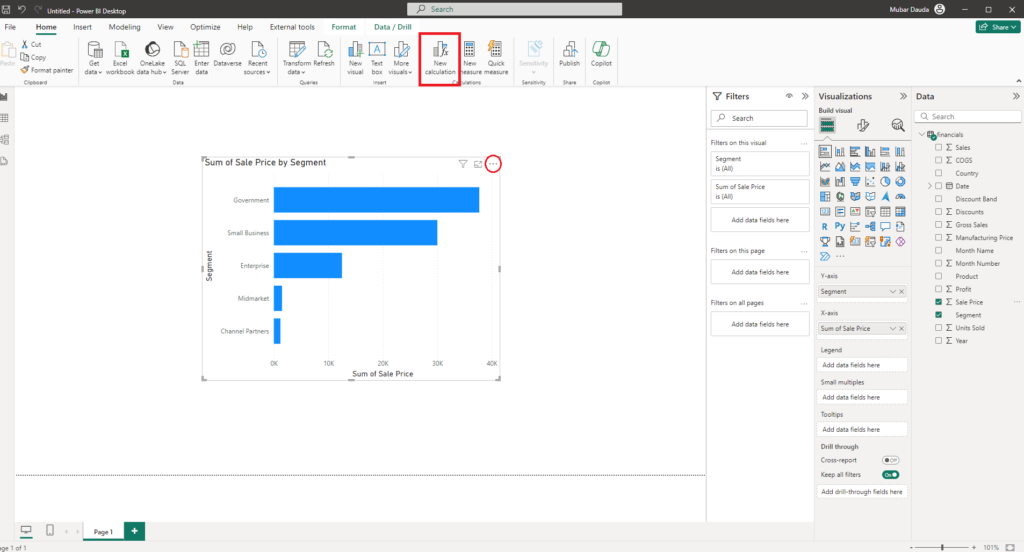Open the View ribbon tab
Screen dimensions: 1024x552
[x=165, y=27]
